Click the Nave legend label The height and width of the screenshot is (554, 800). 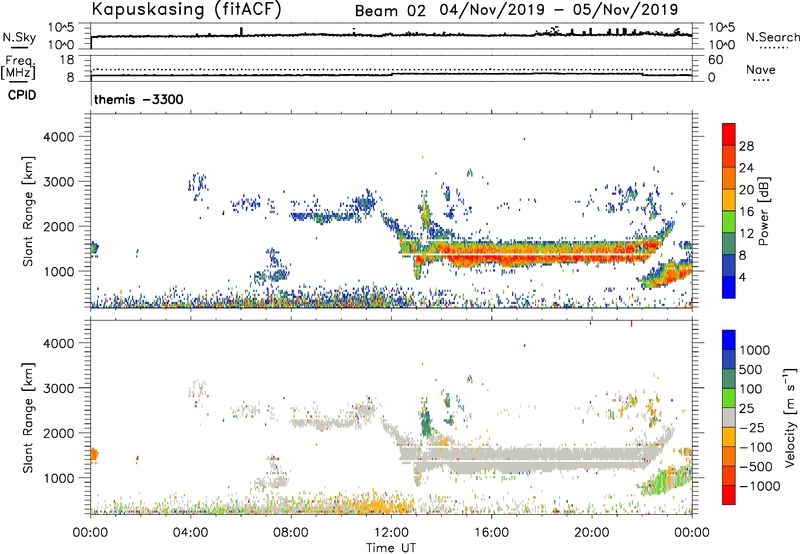[x=761, y=69]
